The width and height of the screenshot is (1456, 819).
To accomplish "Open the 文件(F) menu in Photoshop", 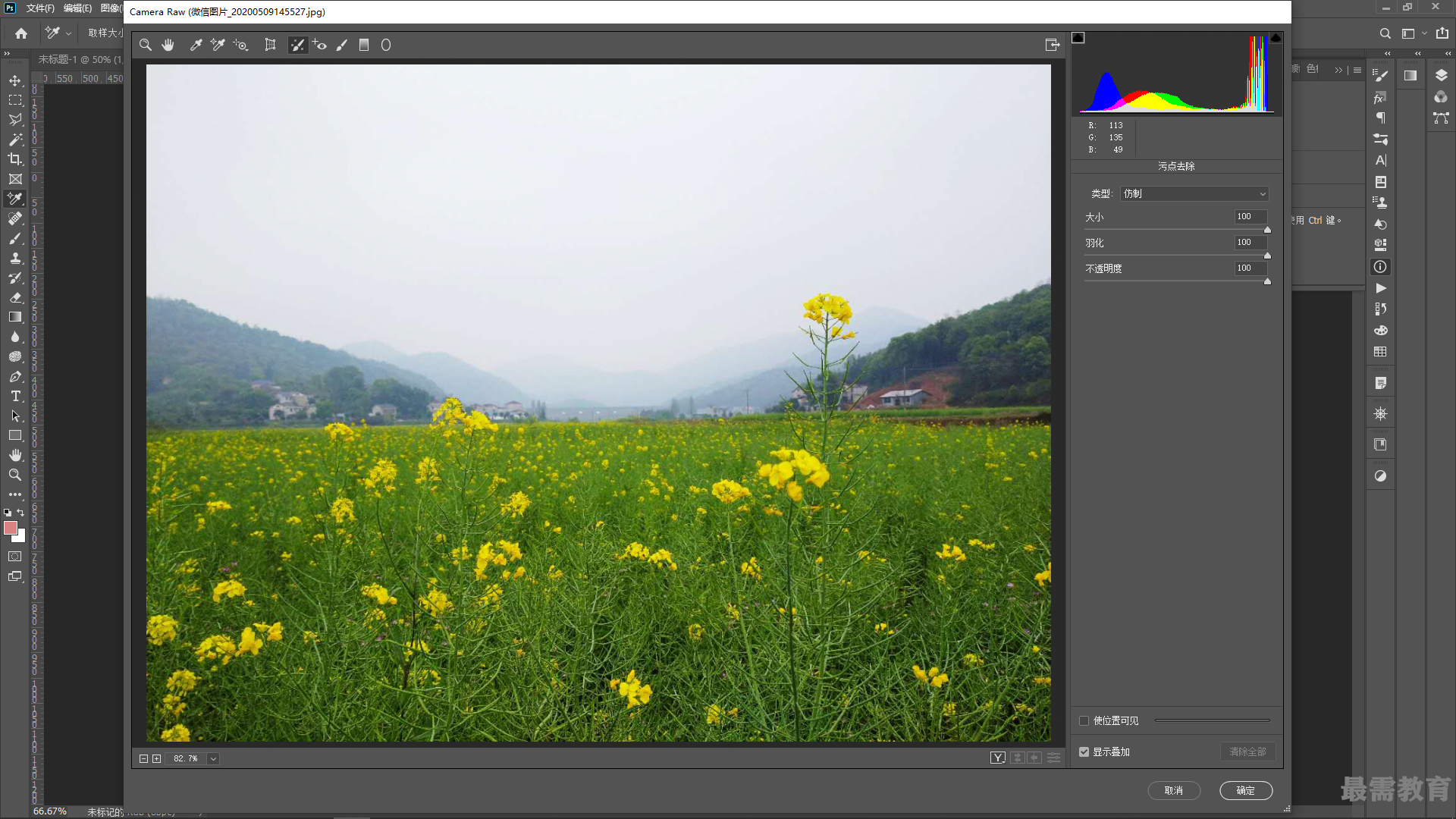I will 40,8.
